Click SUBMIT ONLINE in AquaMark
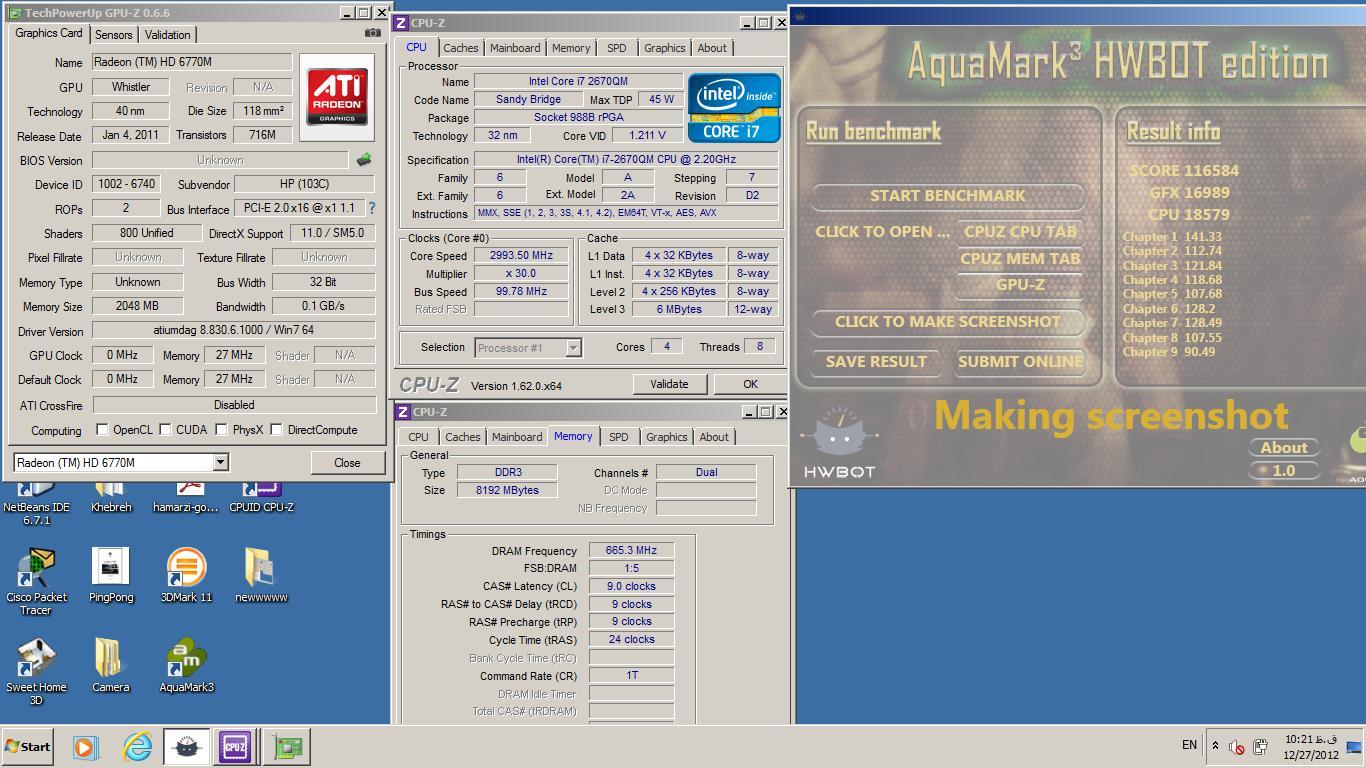 click(1020, 362)
